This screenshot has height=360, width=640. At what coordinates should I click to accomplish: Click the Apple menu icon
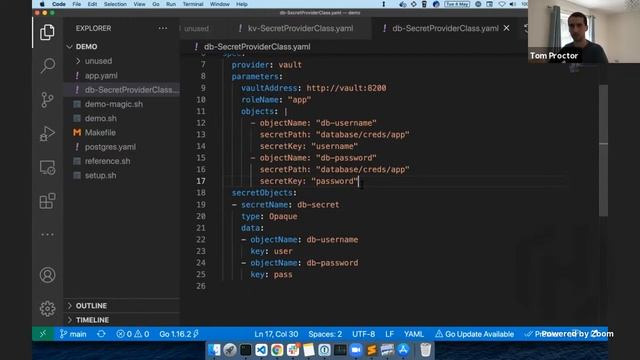pyautogui.click(x=42, y=4)
